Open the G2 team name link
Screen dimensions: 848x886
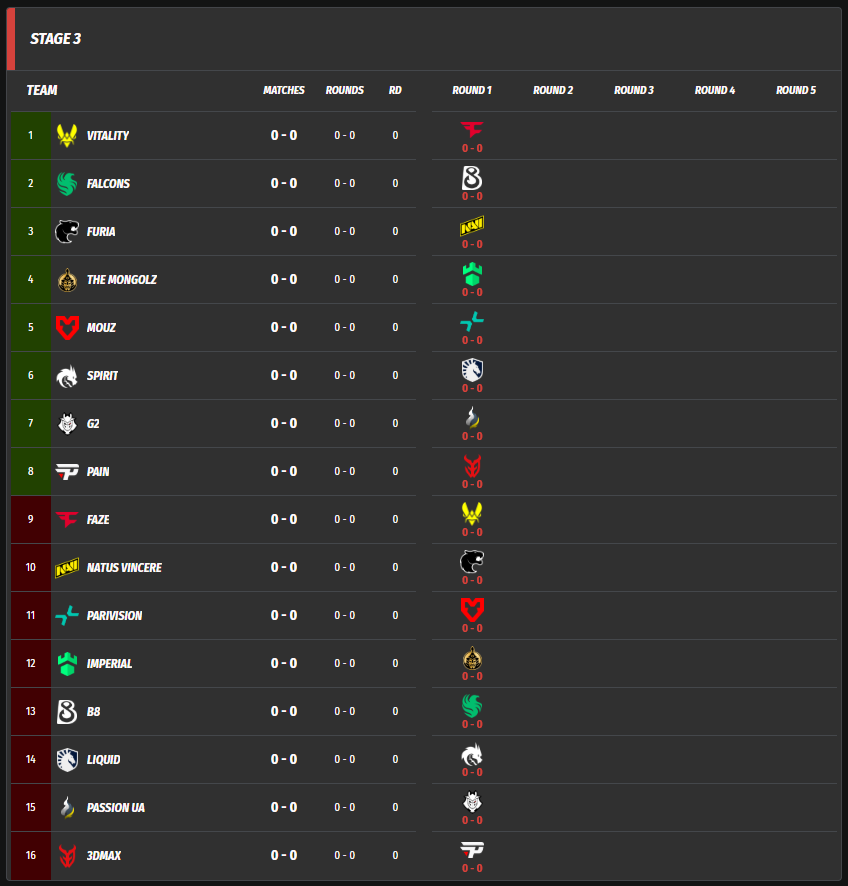point(93,423)
